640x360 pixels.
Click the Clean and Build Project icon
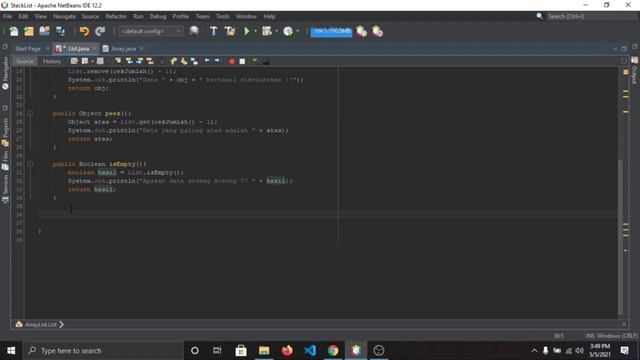(230, 31)
